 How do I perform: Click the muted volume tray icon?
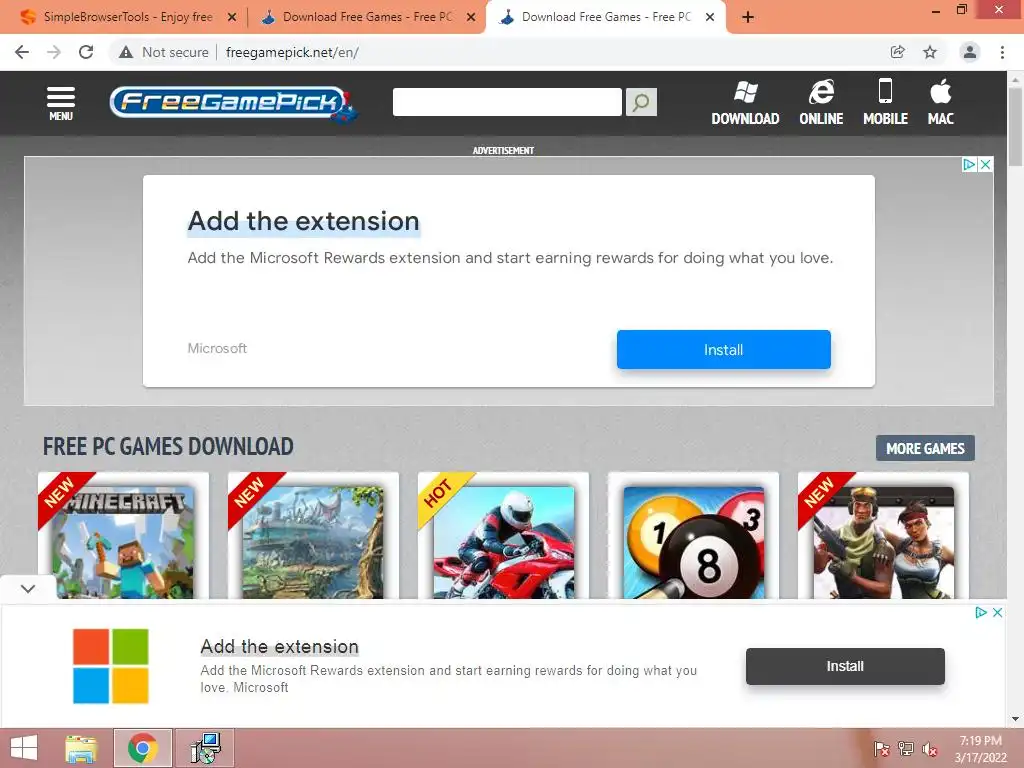click(x=930, y=748)
